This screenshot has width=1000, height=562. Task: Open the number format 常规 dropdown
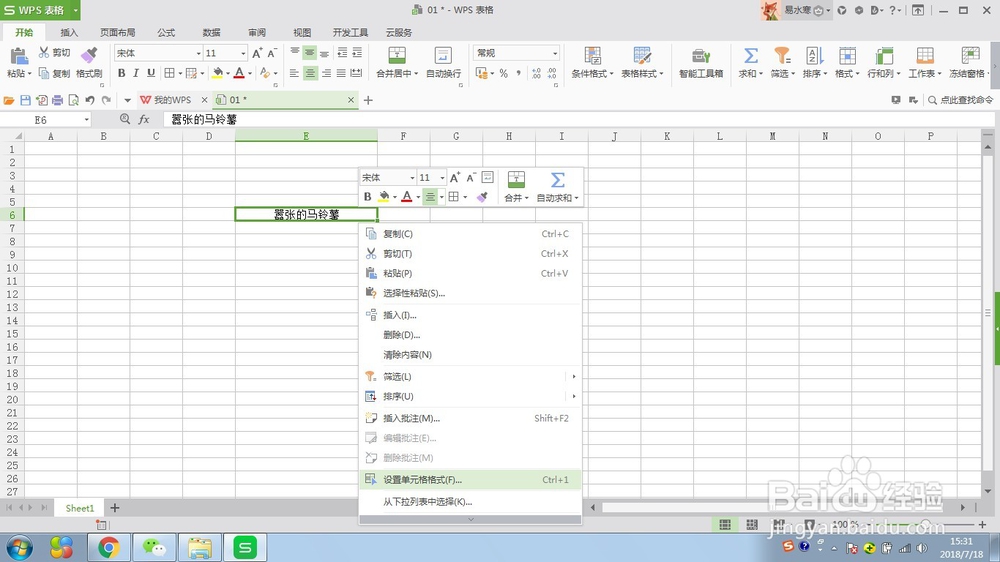tap(555, 53)
